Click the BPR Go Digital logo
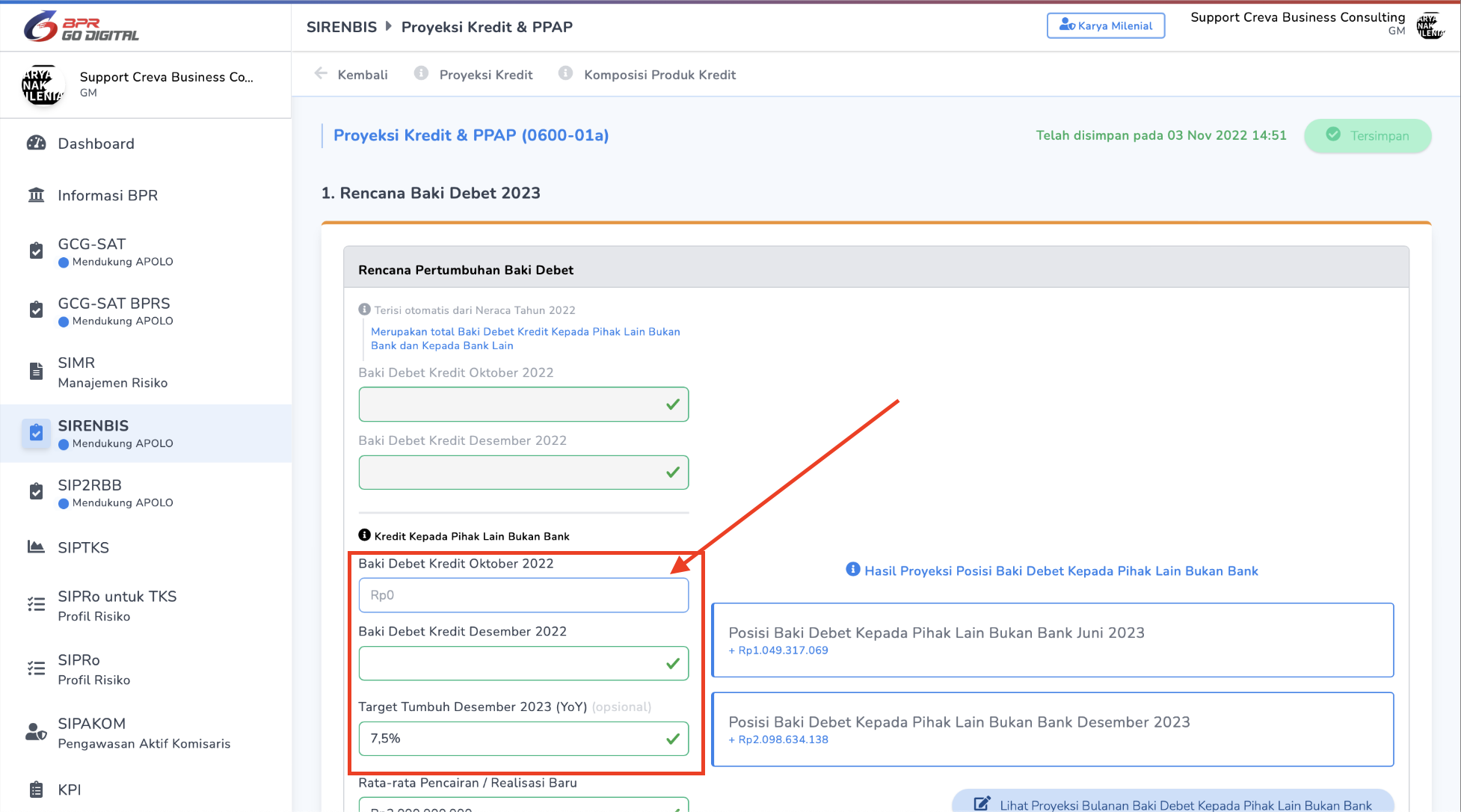This screenshot has width=1461, height=812. 81,27
